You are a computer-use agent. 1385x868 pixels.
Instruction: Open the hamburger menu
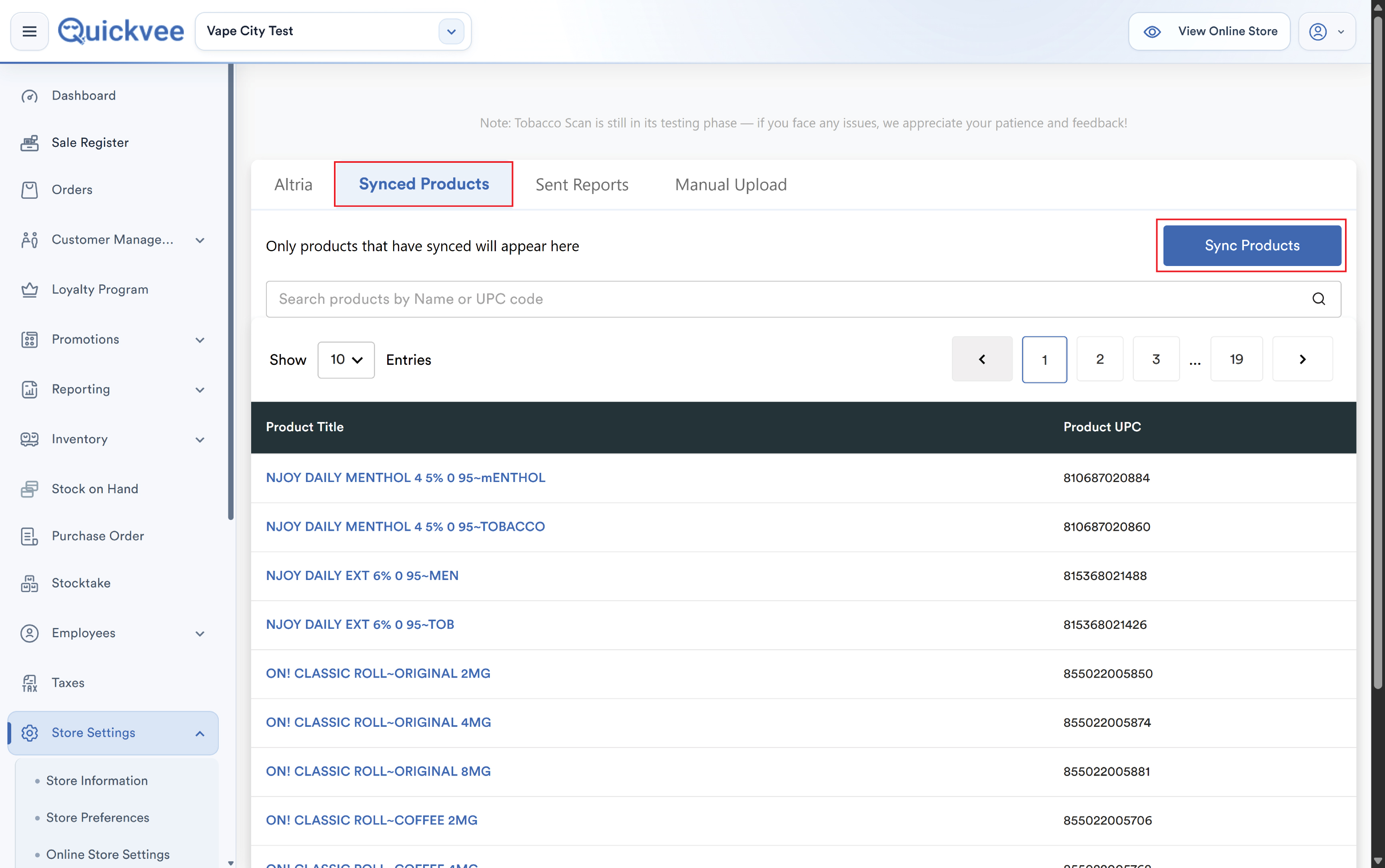click(x=29, y=32)
